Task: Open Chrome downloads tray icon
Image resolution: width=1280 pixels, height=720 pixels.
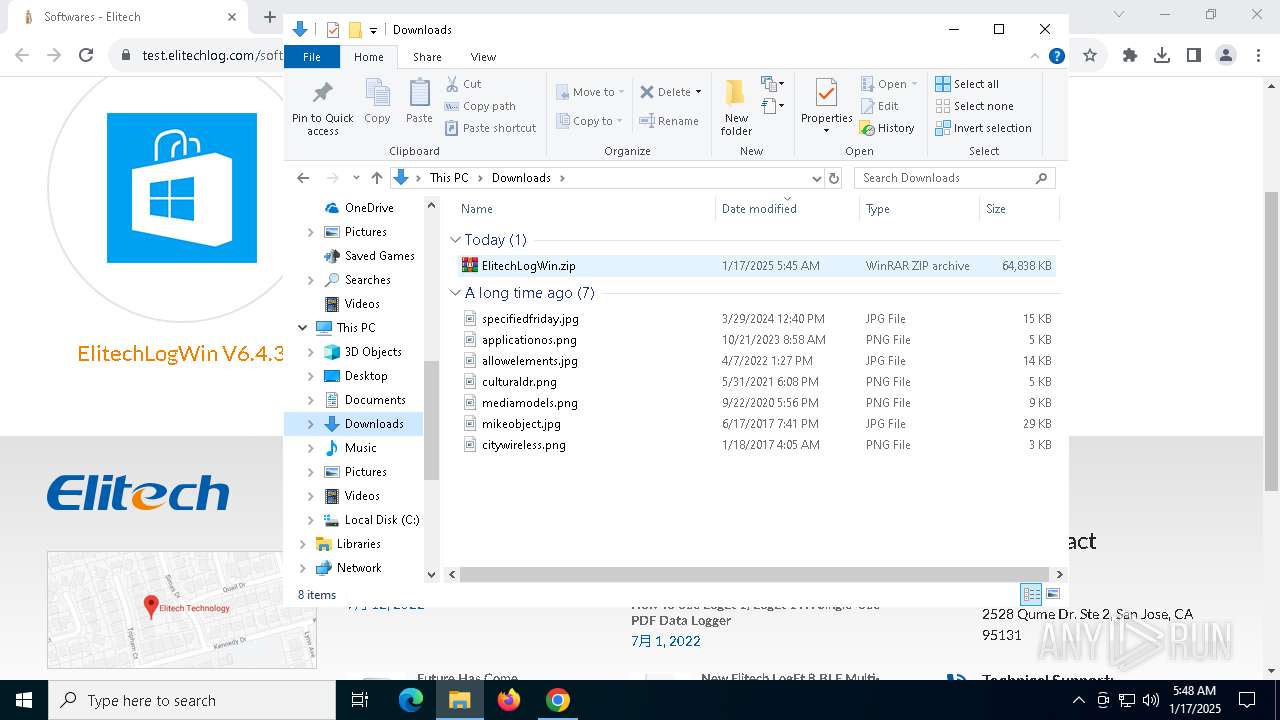Action: tap(1162, 56)
